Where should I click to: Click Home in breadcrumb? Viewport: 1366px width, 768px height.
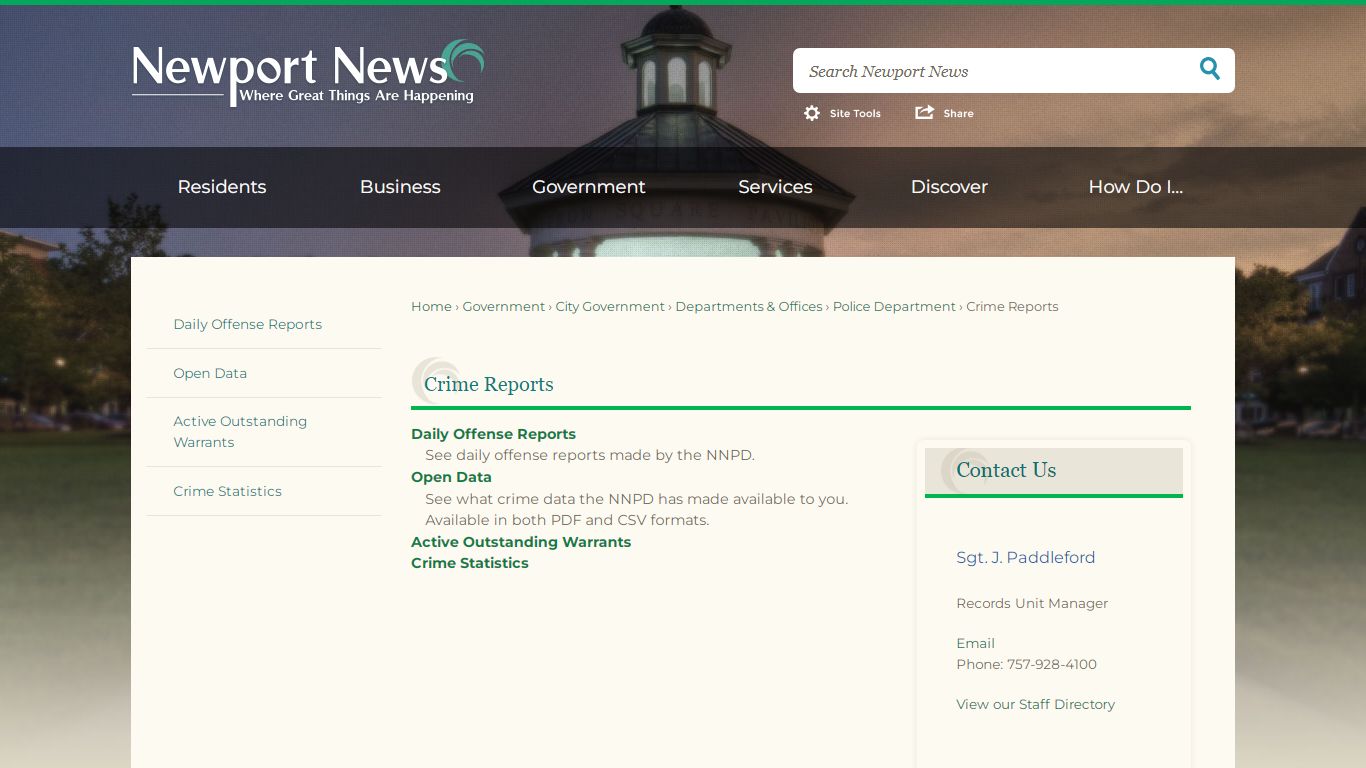pos(431,307)
